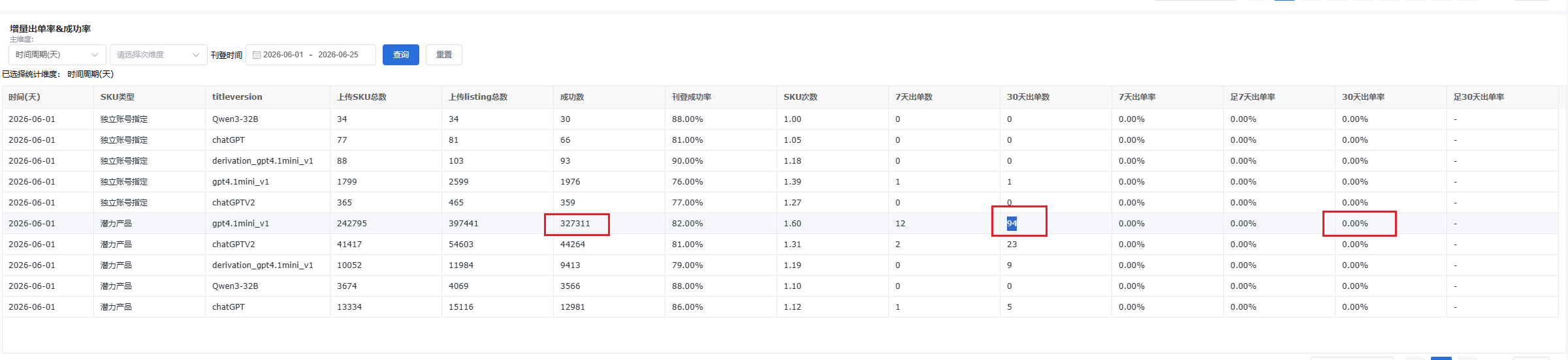Click the 成功数 value 1976
The height and width of the screenshot is (360, 1568).
point(570,182)
